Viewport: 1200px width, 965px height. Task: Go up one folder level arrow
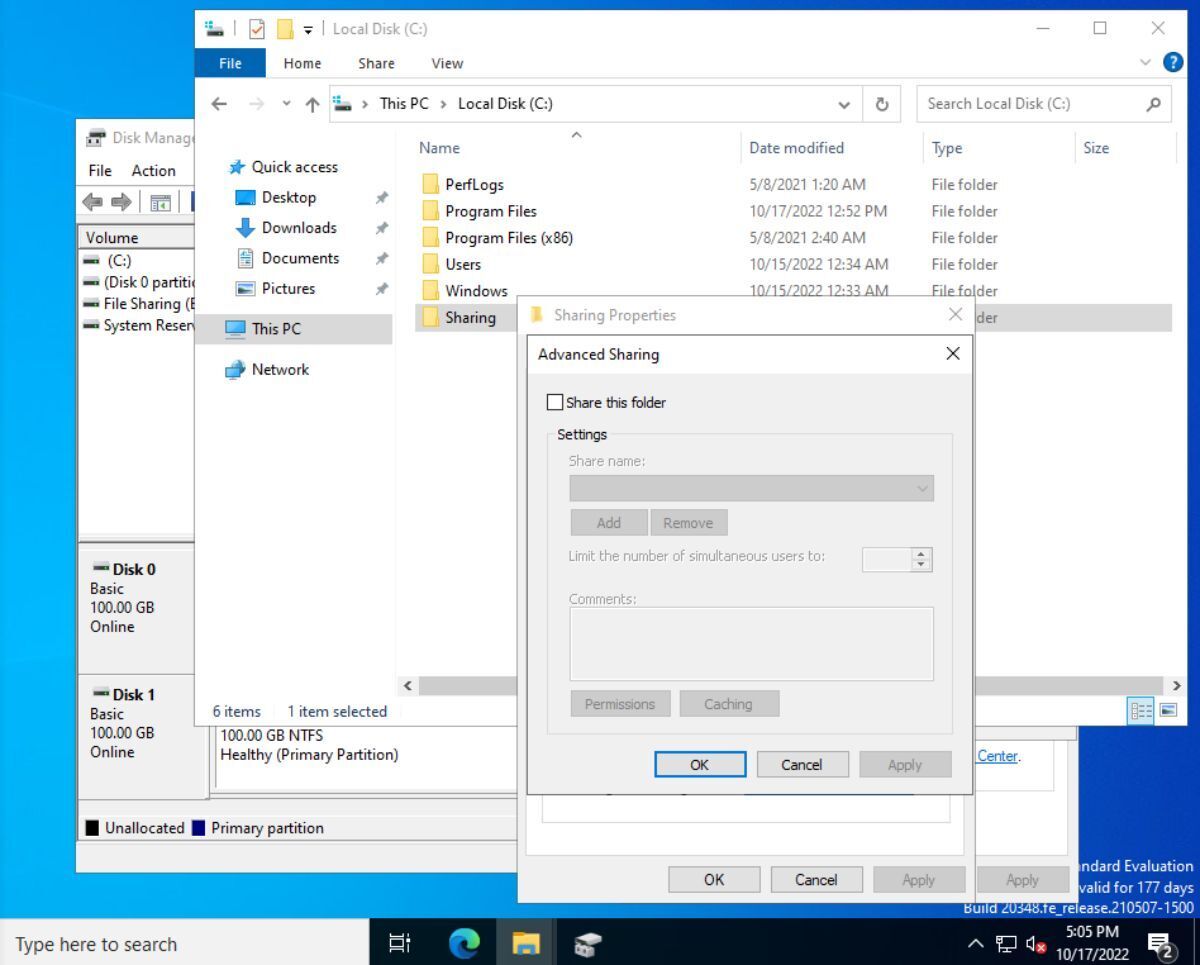pos(312,104)
